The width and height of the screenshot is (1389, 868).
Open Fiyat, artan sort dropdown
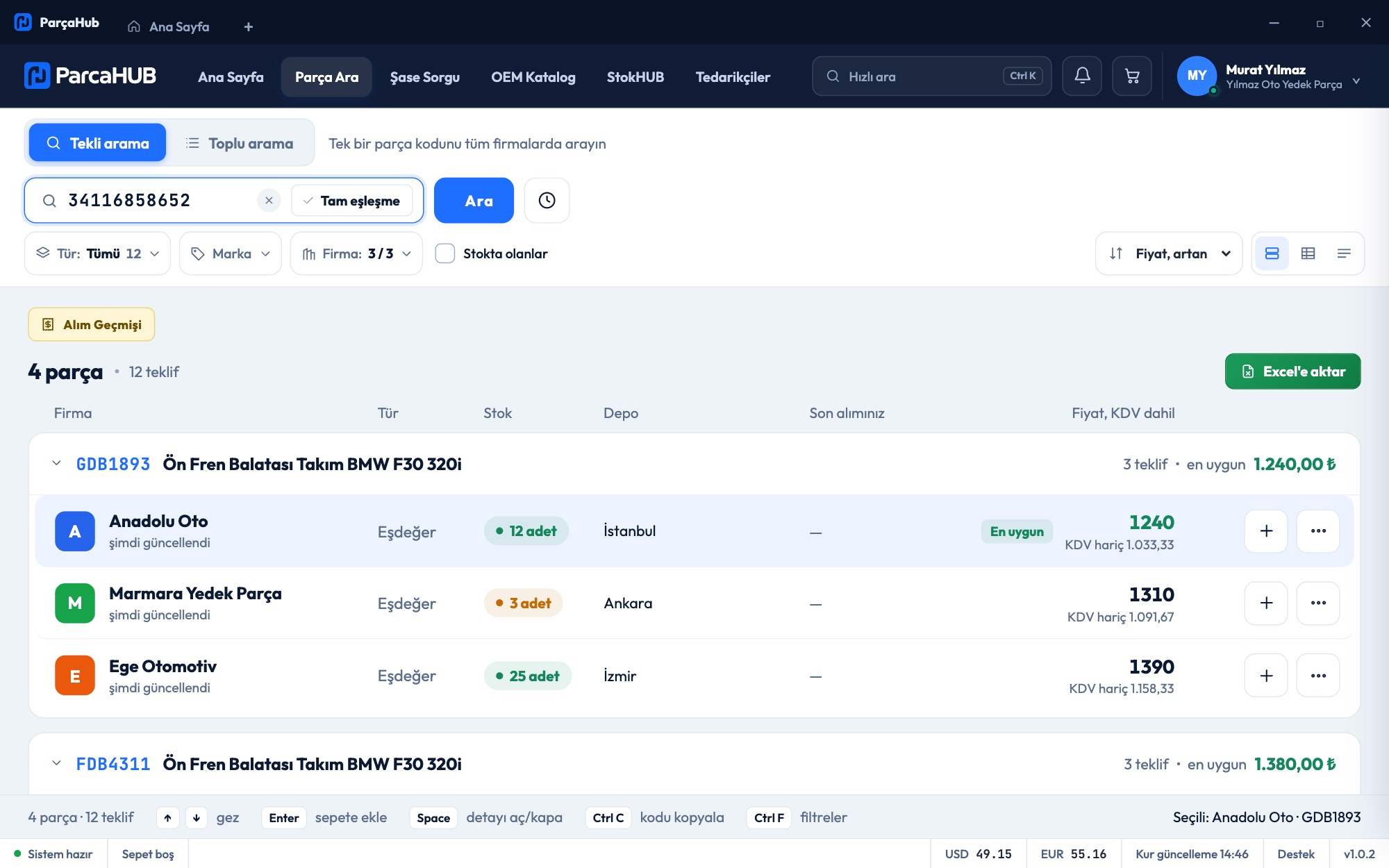click(1169, 253)
